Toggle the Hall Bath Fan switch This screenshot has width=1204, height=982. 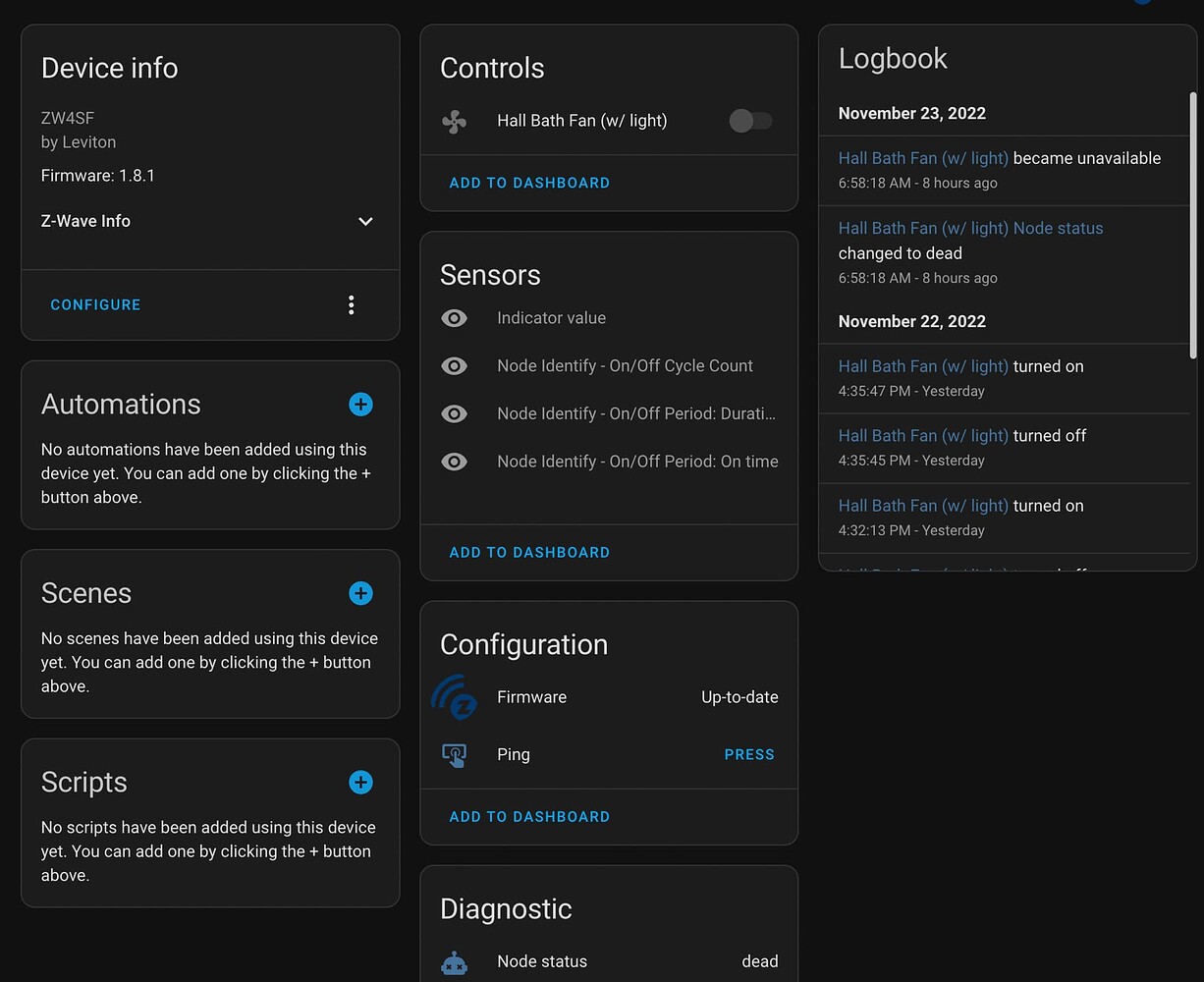click(x=750, y=121)
